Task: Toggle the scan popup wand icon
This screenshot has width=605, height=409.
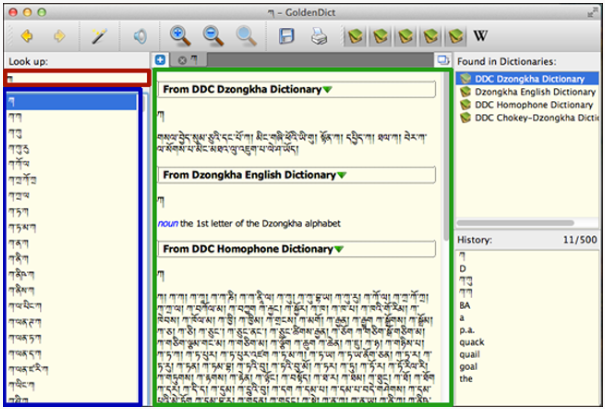Action: tap(99, 37)
